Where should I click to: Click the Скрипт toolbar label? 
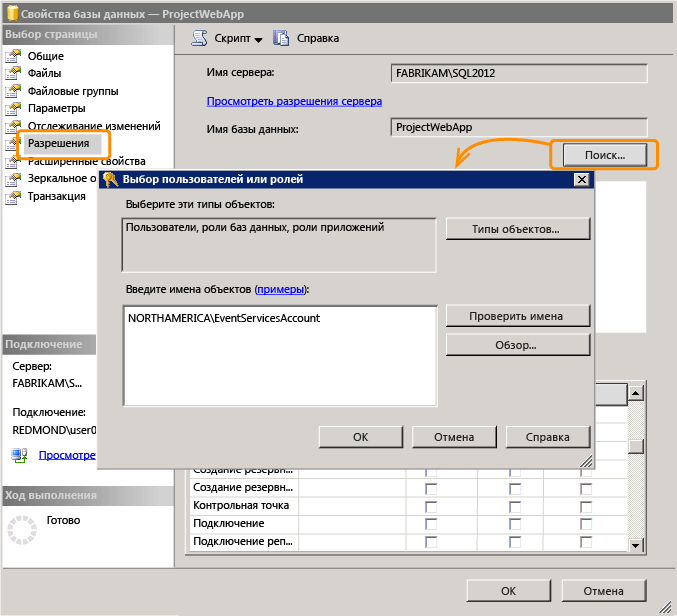coord(232,38)
